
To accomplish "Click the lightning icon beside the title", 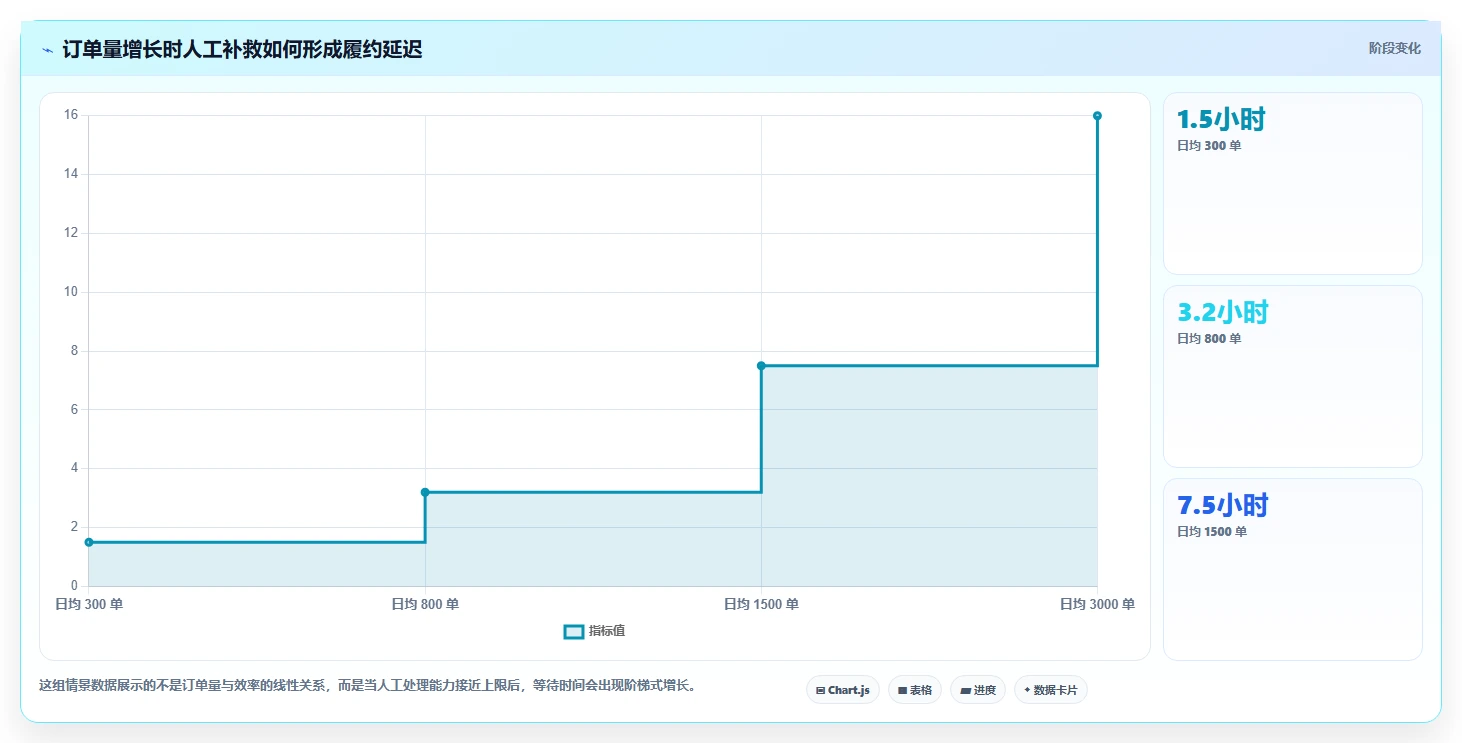I will tap(47, 50).
